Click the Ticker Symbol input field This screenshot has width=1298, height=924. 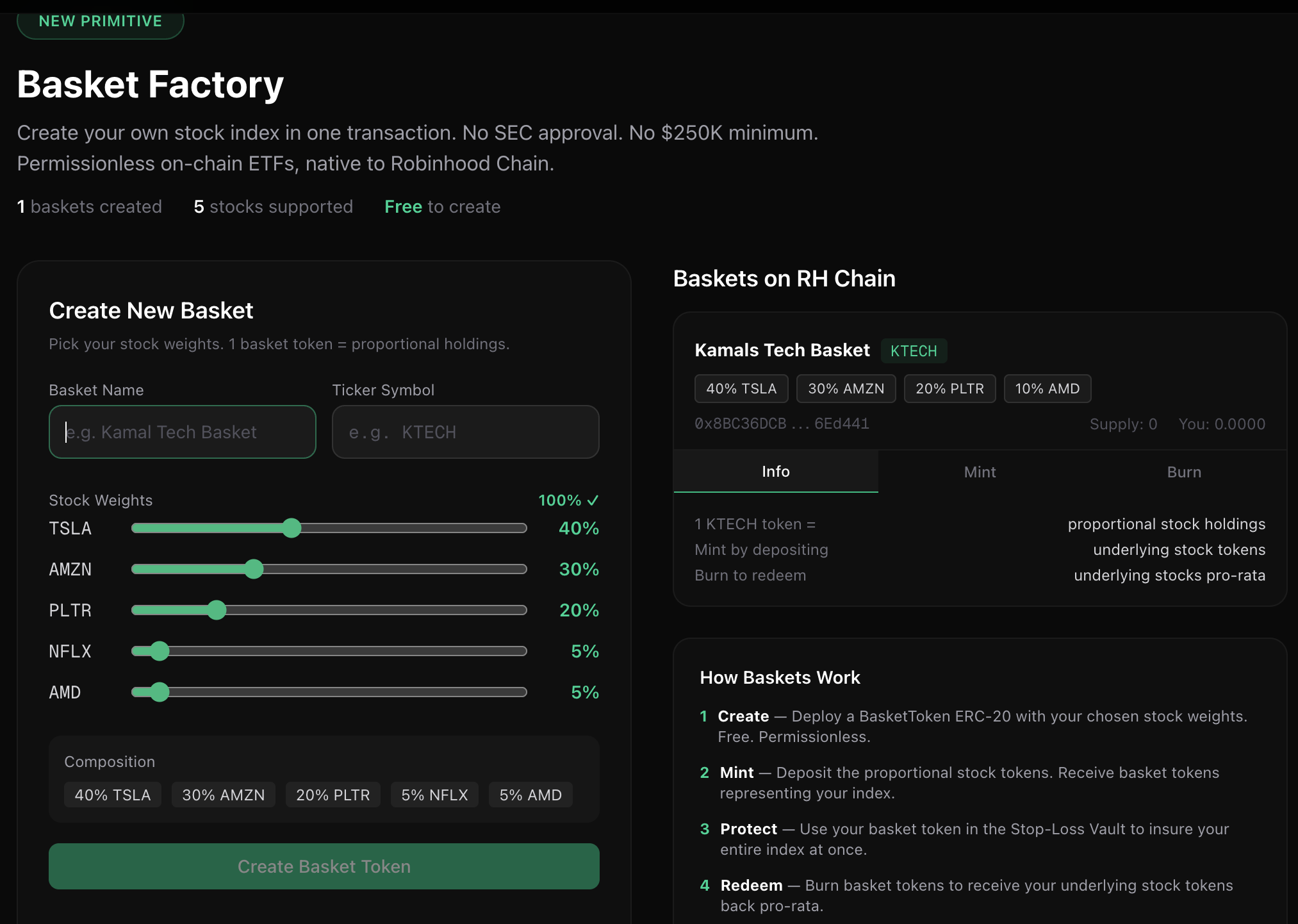tap(465, 432)
